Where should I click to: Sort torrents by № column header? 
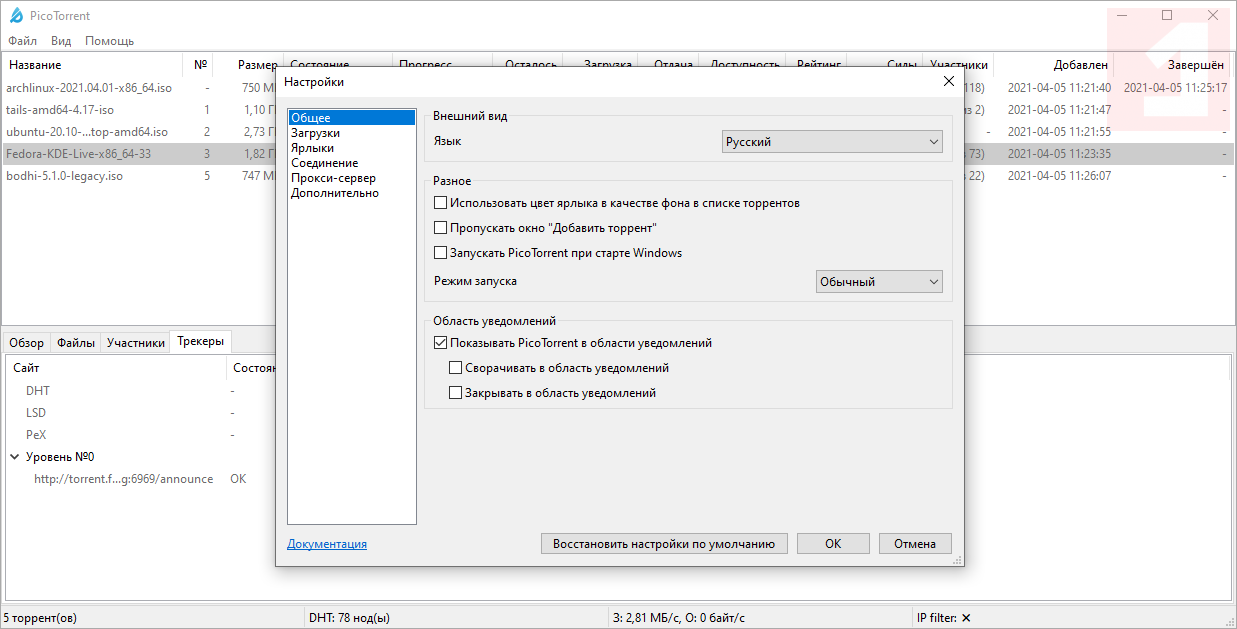tap(199, 65)
